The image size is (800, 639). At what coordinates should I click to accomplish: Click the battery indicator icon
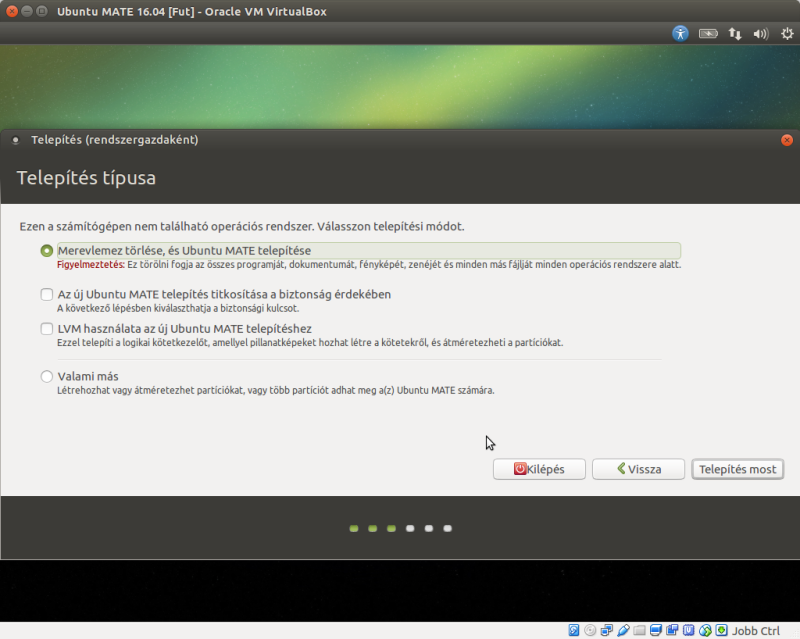(x=708, y=34)
